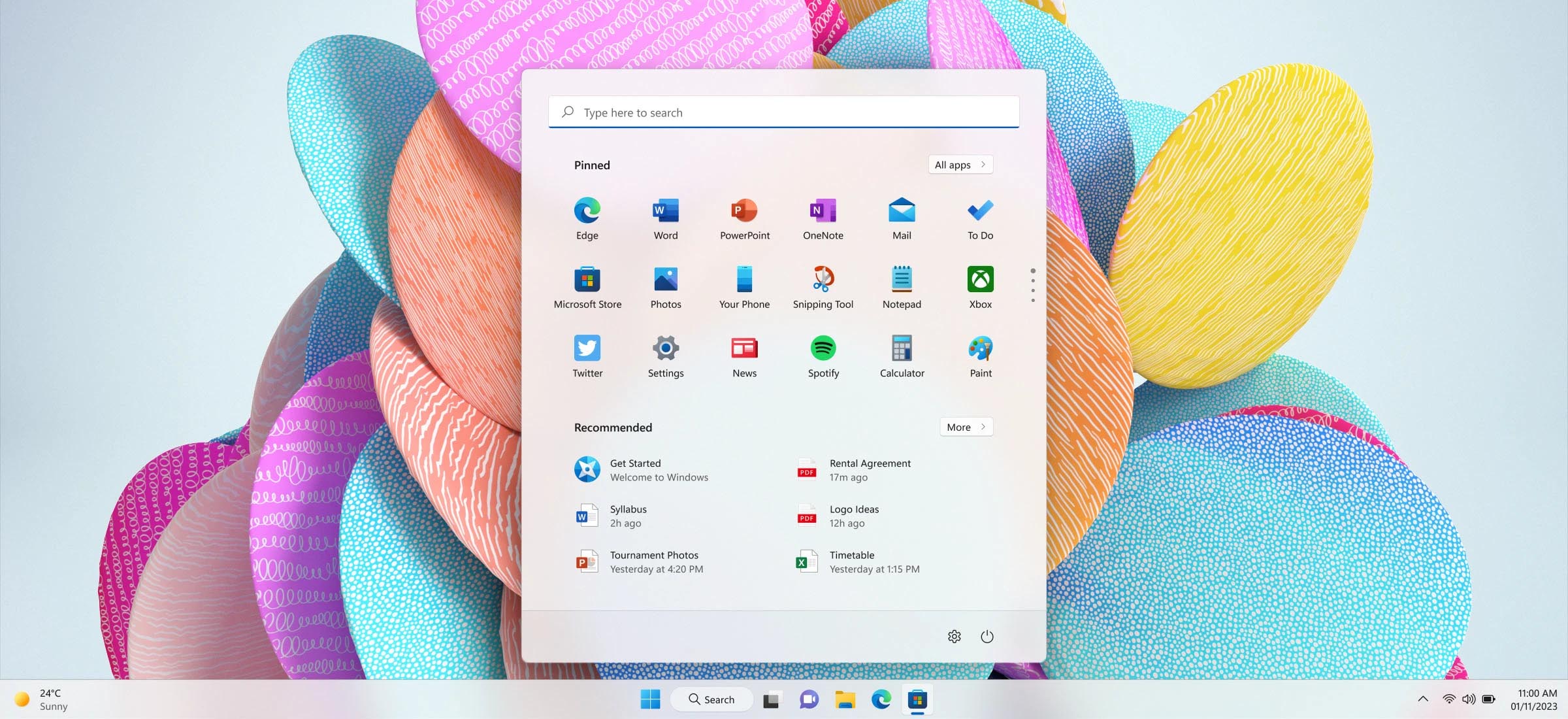Open the Mail app
The width and height of the screenshot is (1568, 719).
tap(902, 219)
